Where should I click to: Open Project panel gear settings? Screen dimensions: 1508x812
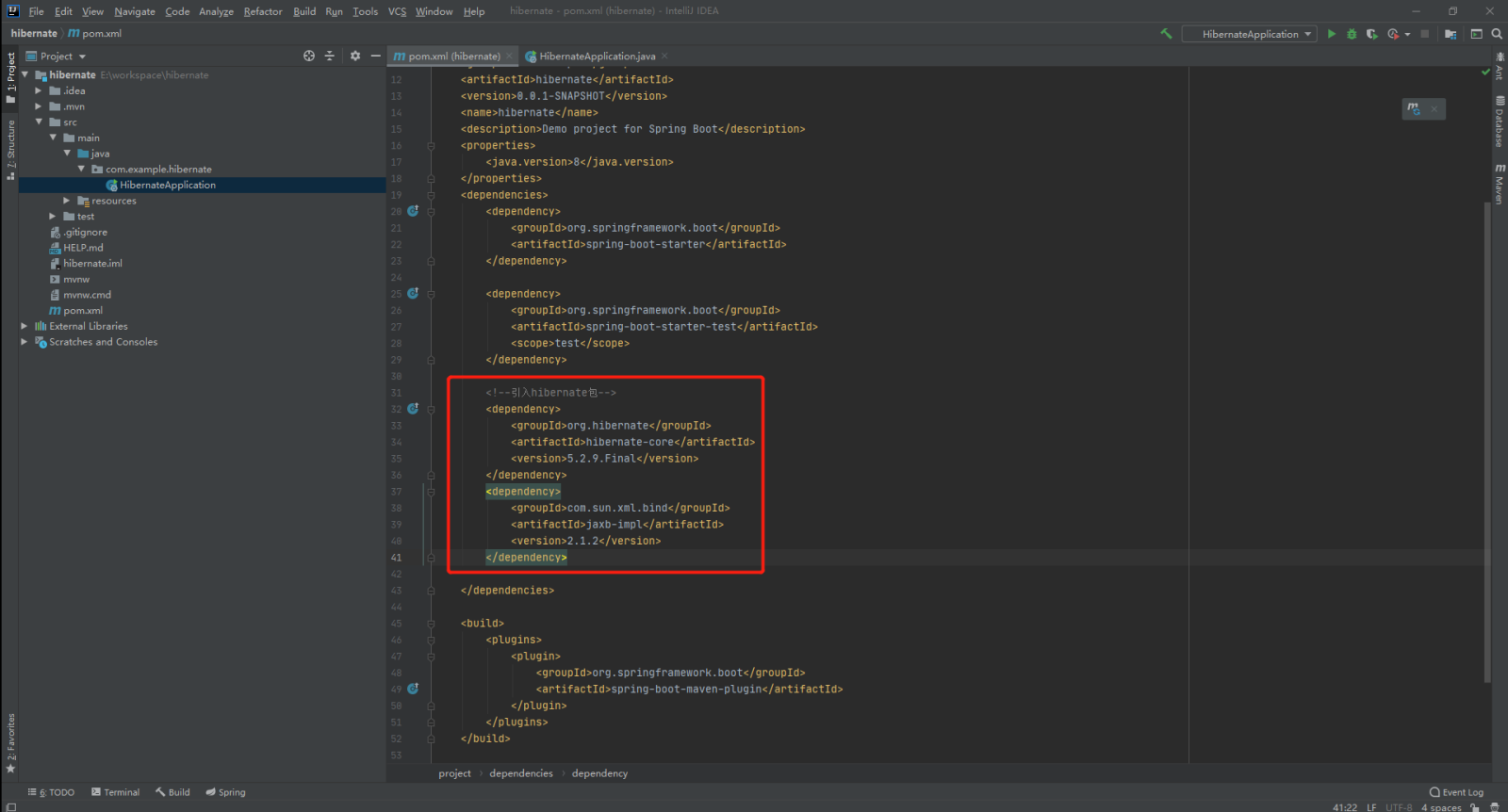[x=355, y=57]
